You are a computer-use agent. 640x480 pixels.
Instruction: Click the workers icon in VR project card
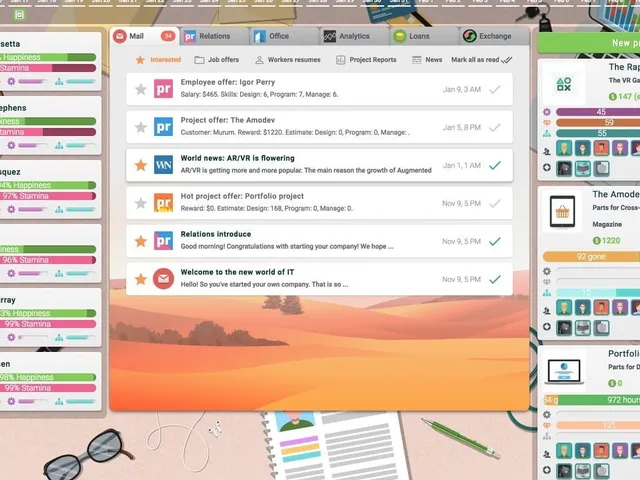pyautogui.click(x=547, y=151)
